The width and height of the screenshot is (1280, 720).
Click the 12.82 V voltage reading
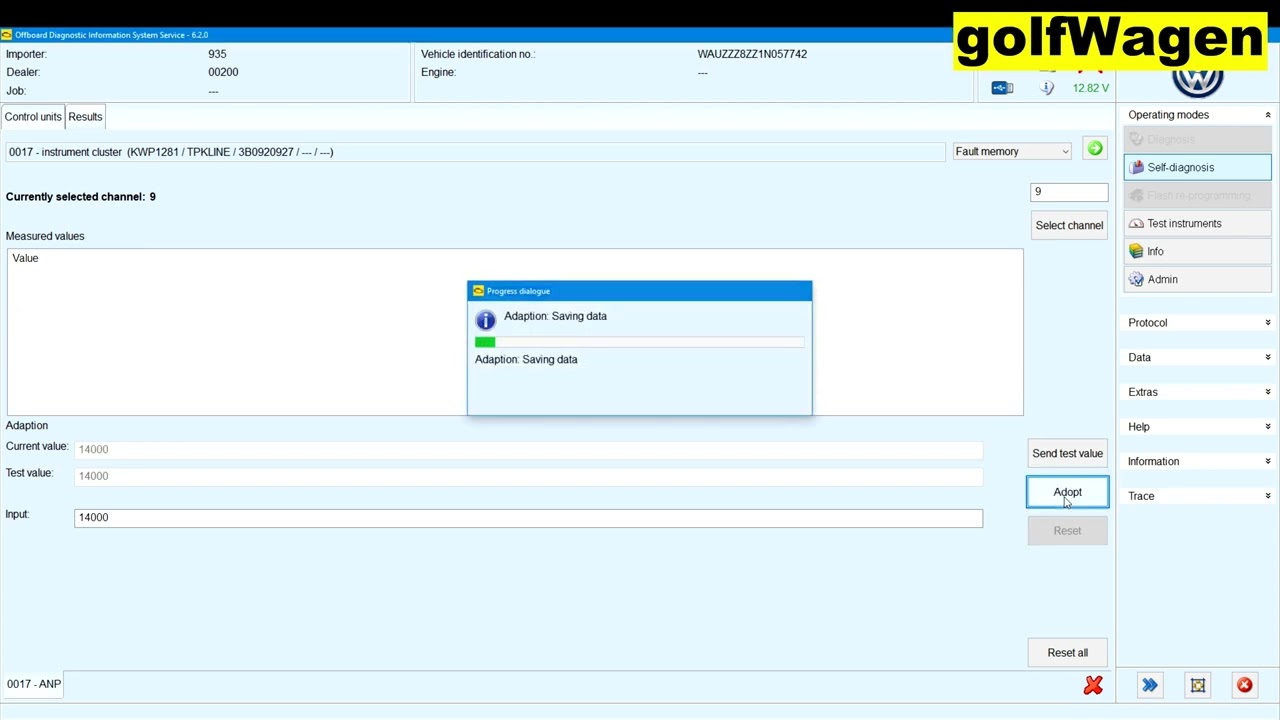(x=1090, y=88)
